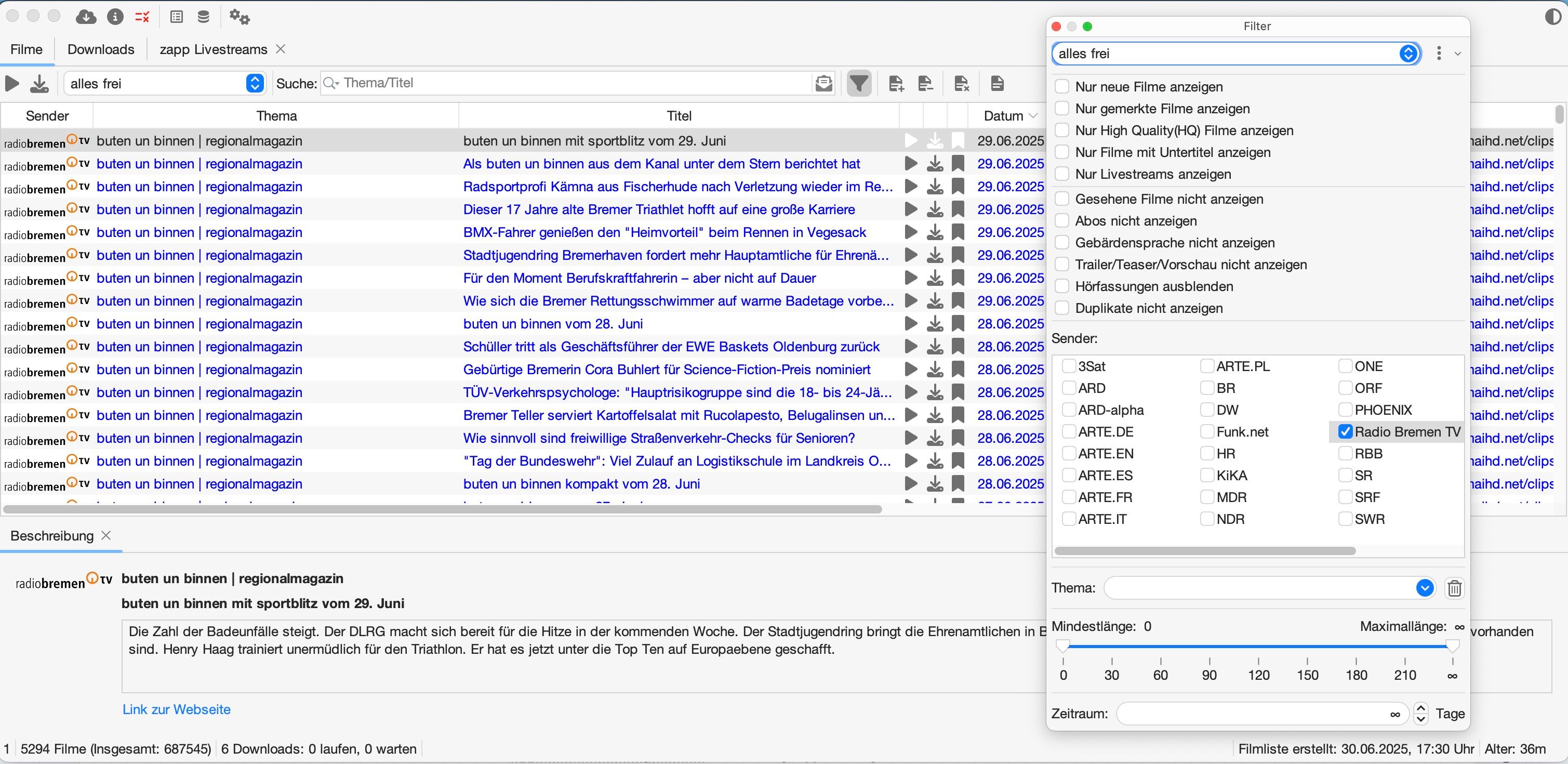Check 'Nur Filme mit Untertitel anzeigen'

pos(1061,152)
